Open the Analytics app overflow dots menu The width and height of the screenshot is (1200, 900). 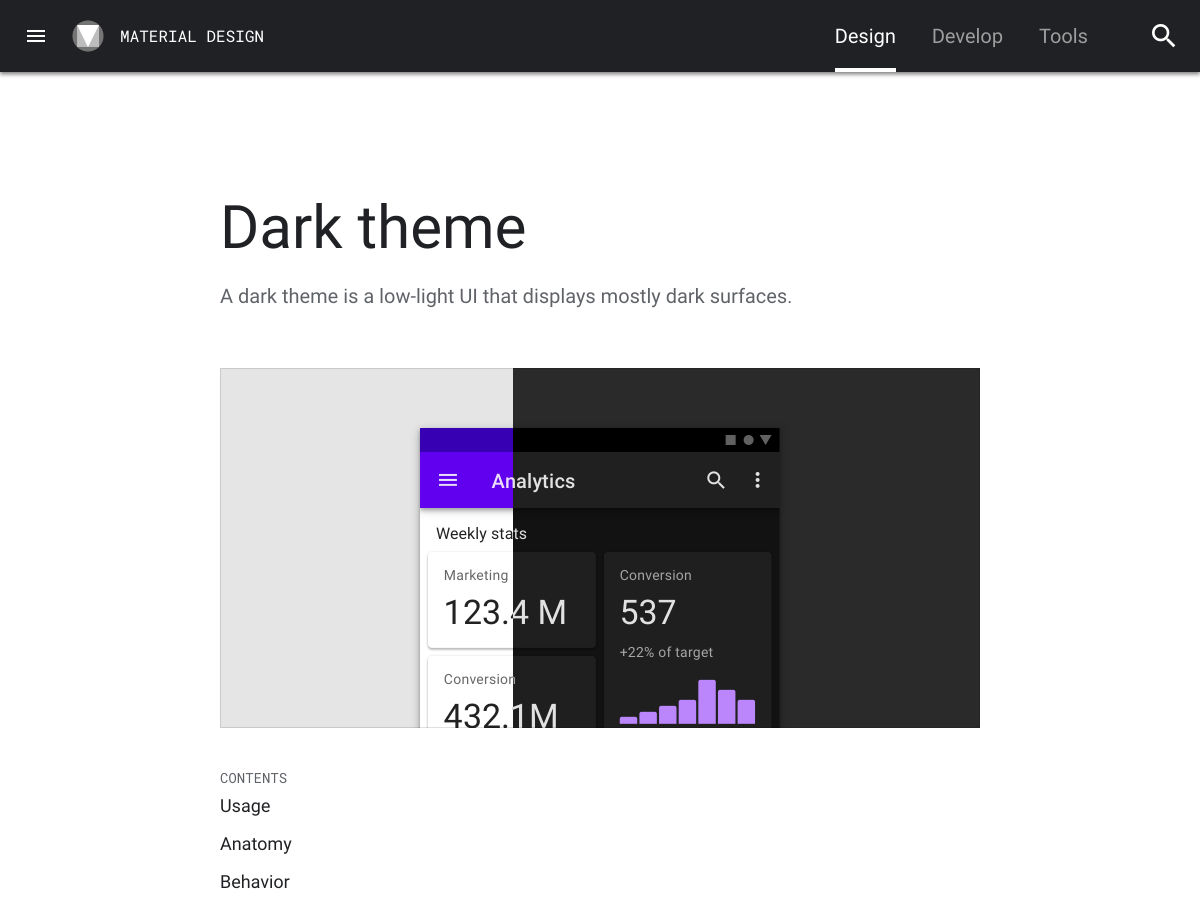click(x=757, y=480)
